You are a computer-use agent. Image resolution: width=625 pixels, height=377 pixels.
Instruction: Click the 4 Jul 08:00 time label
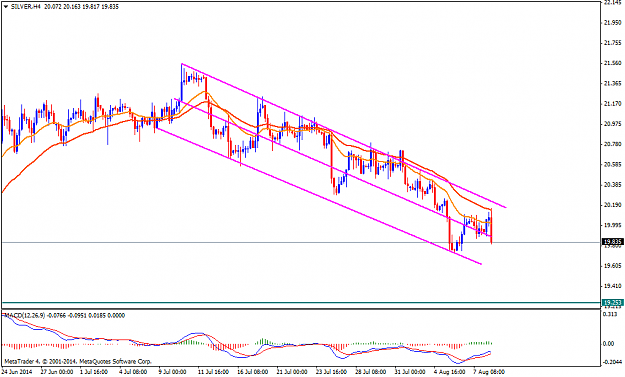[133, 372]
